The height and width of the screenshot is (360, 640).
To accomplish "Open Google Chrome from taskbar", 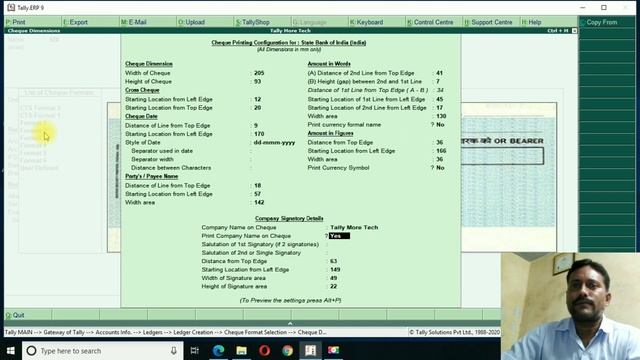I will tap(287, 351).
